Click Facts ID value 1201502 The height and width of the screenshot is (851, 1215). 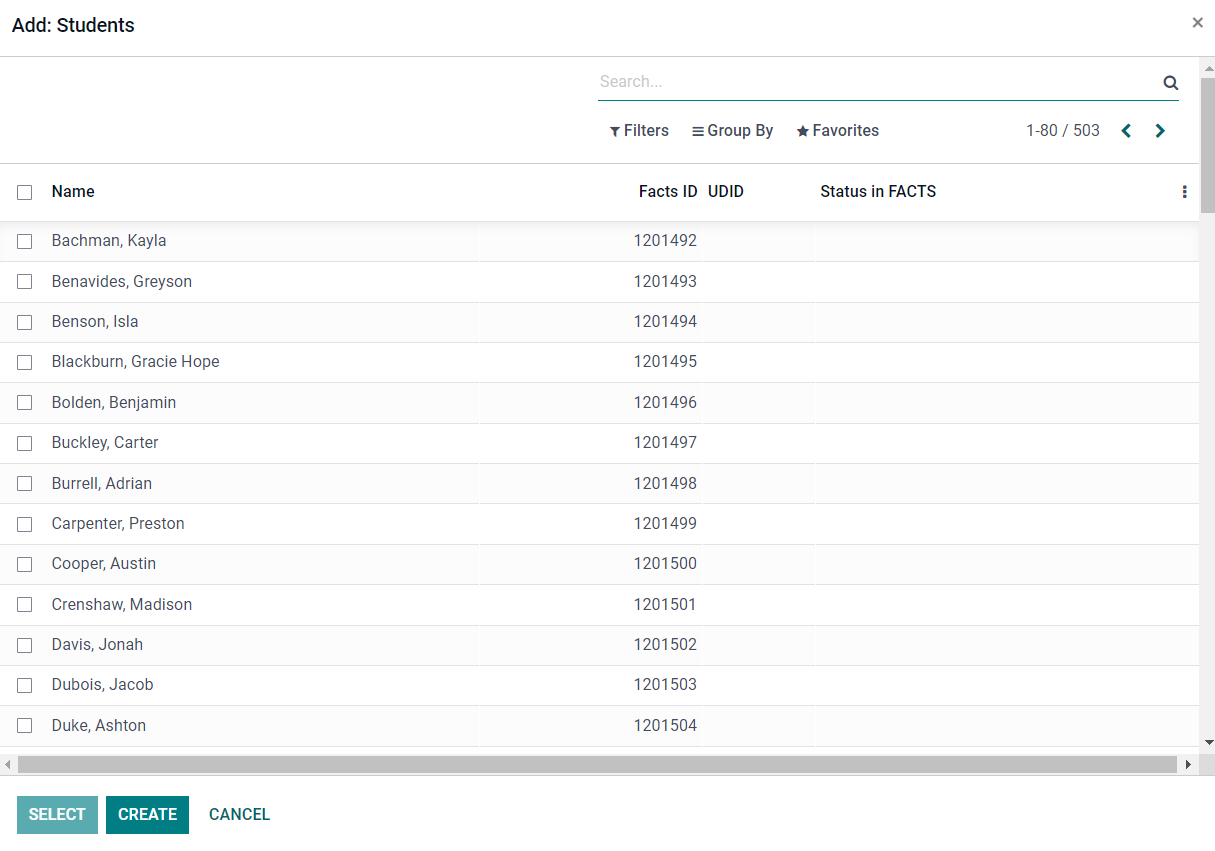(x=665, y=645)
